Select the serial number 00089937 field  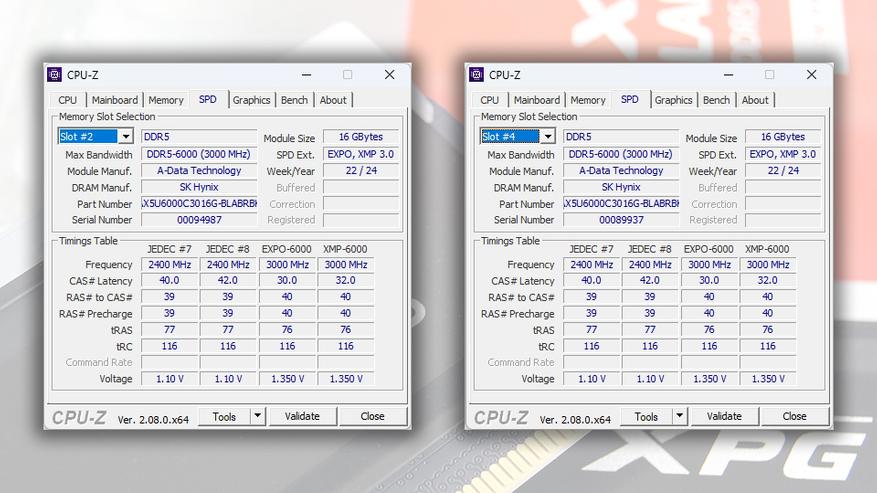point(621,220)
